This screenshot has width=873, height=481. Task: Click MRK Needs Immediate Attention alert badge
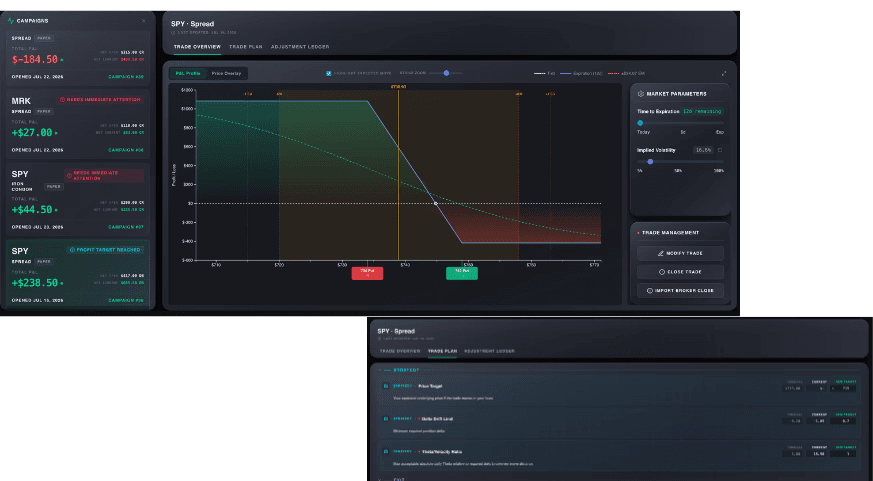[100, 100]
